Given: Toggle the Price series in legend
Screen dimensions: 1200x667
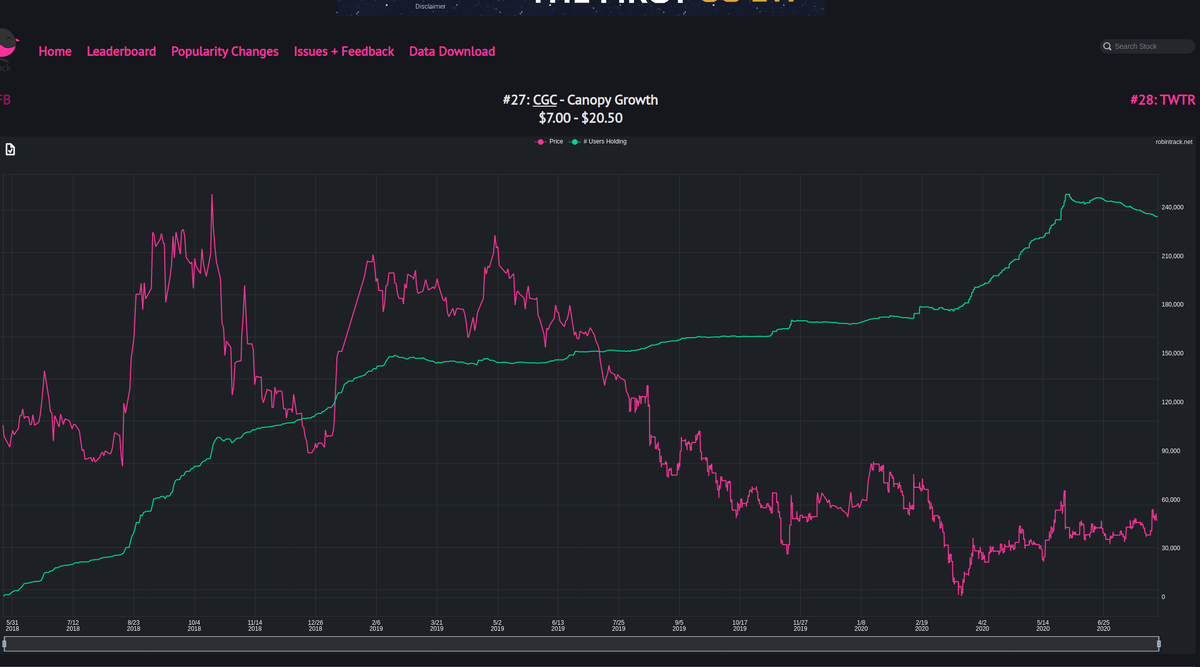Looking at the screenshot, I should tap(550, 142).
